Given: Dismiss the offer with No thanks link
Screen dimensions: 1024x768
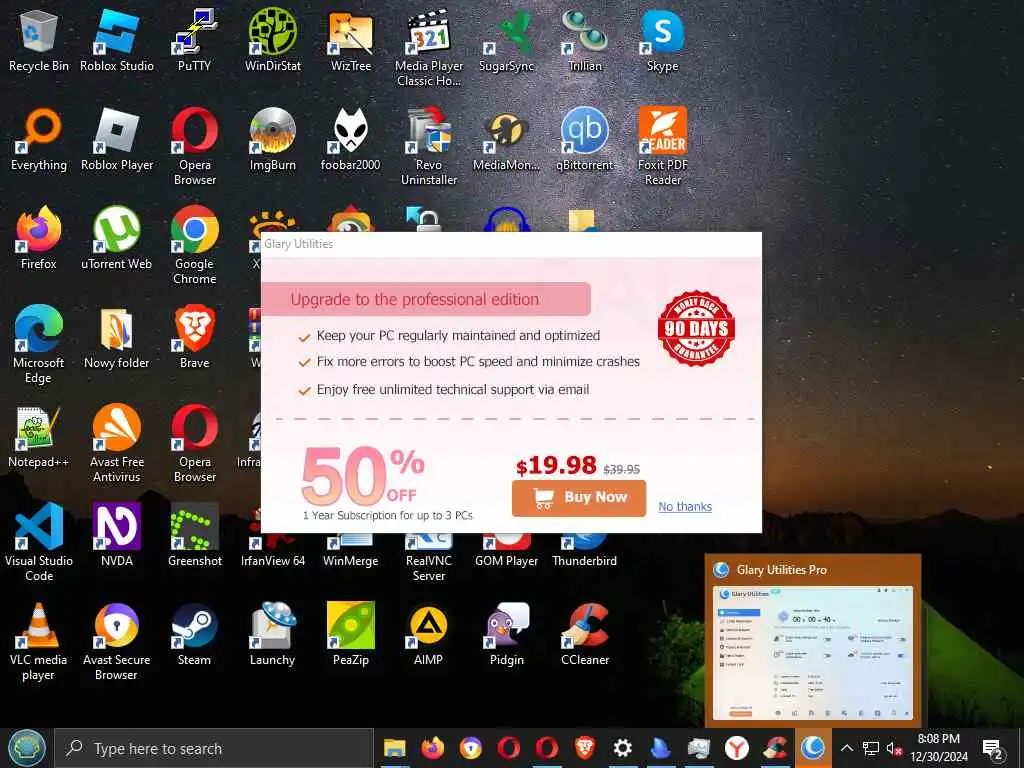Looking at the screenshot, I should coord(684,506).
